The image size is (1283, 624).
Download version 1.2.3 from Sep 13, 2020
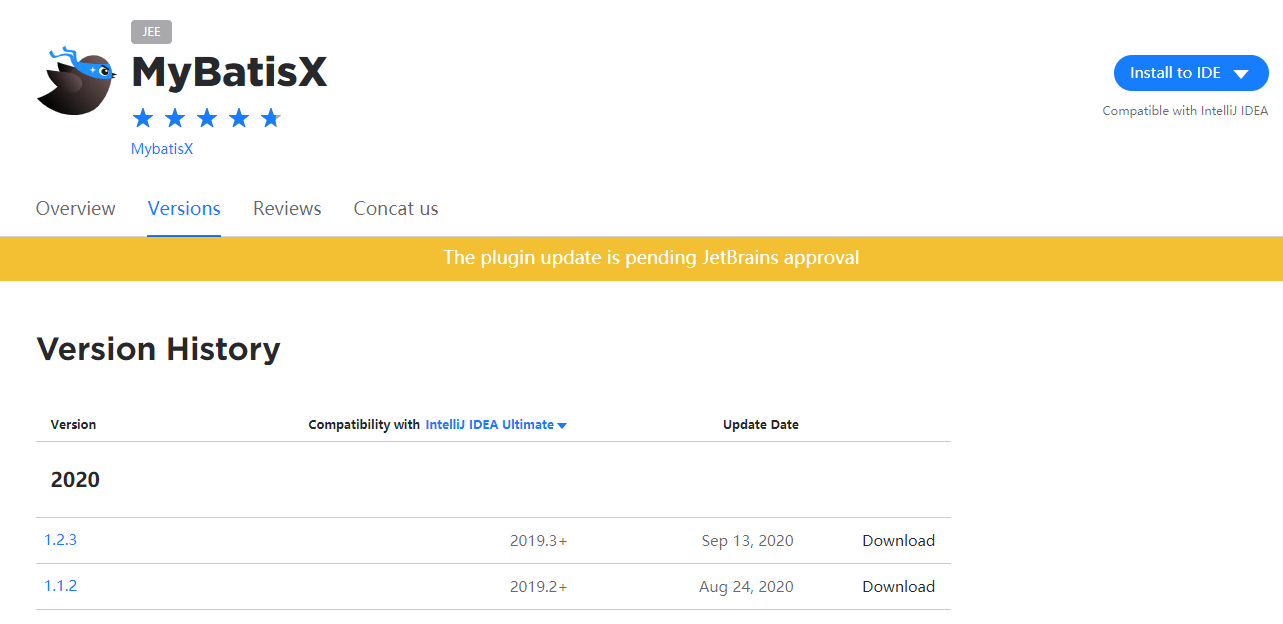tap(898, 541)
